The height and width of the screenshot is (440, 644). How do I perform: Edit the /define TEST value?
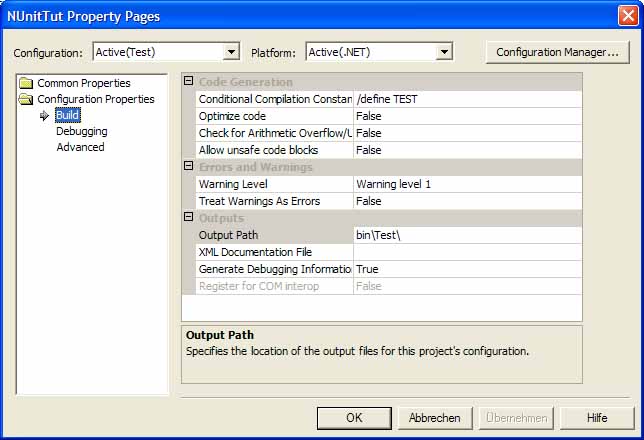point(467,99)
